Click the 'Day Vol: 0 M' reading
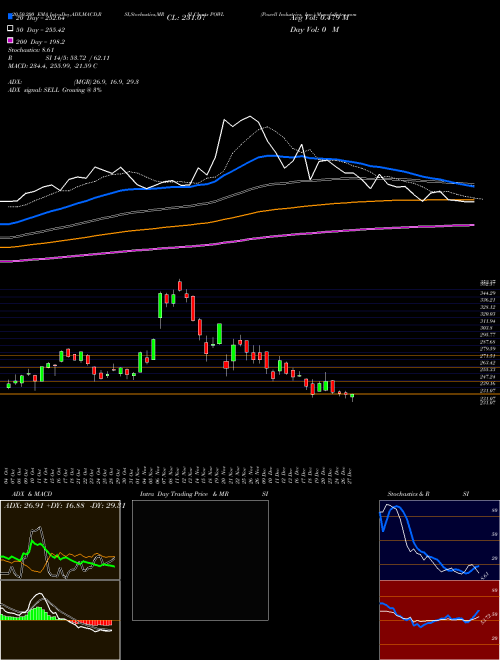The height and width of the screenshot is (660, 500). tap(314, 29)
